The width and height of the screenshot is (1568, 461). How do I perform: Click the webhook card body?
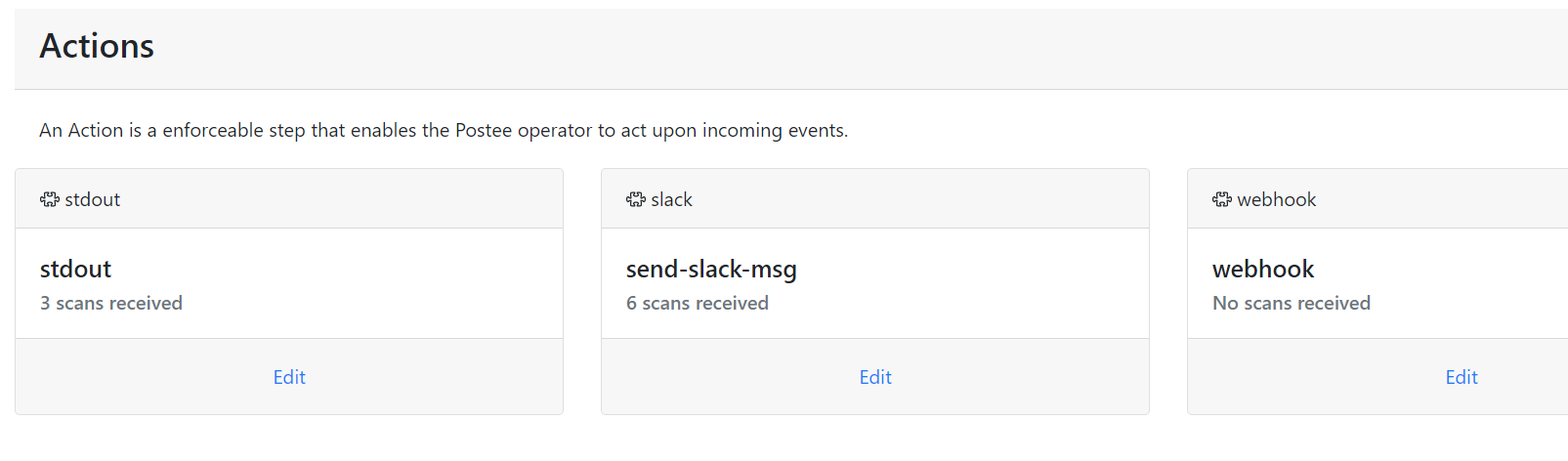click(1377, 283)
